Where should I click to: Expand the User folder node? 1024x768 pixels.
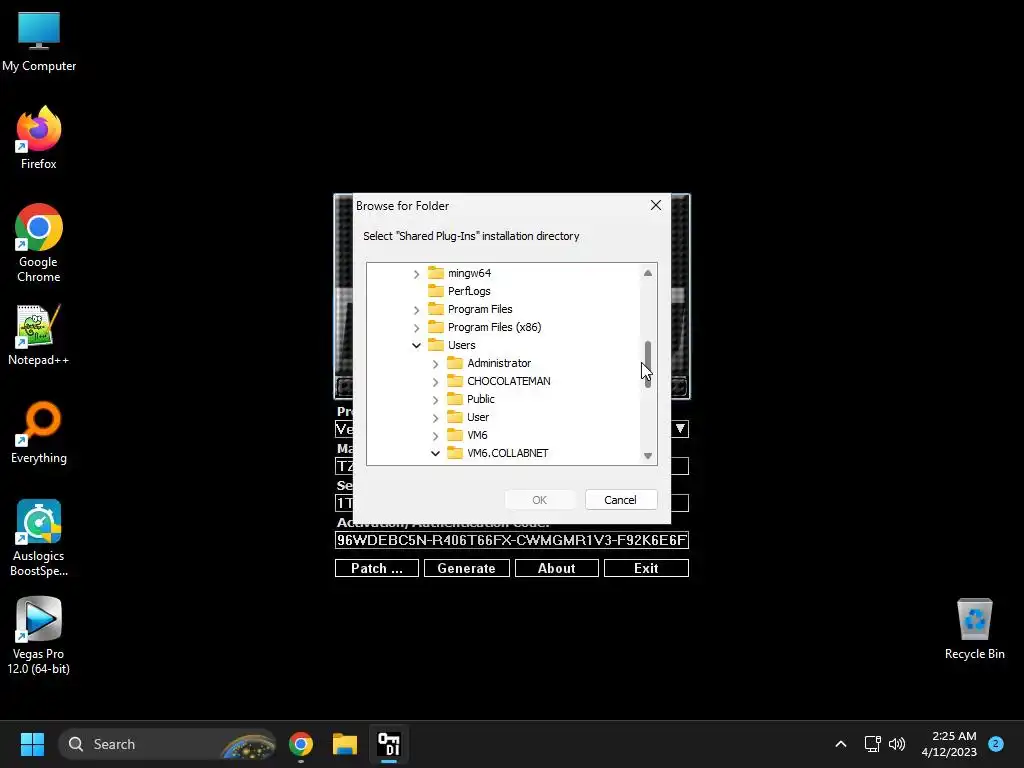(435, 417)
